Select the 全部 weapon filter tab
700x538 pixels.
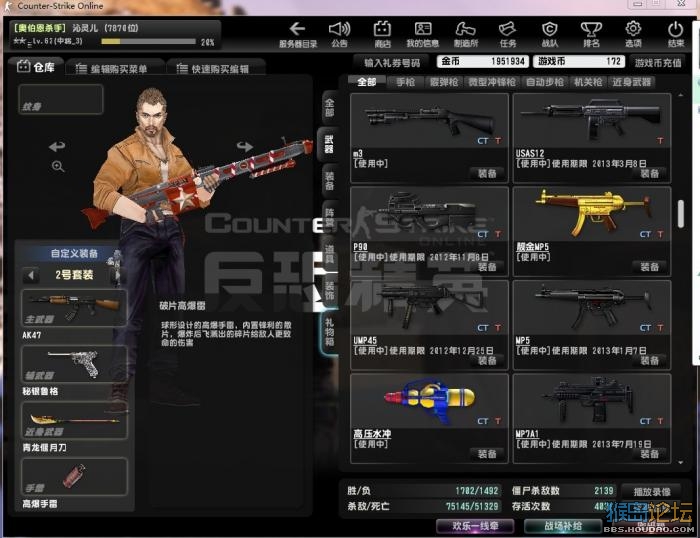click(367, 82)
